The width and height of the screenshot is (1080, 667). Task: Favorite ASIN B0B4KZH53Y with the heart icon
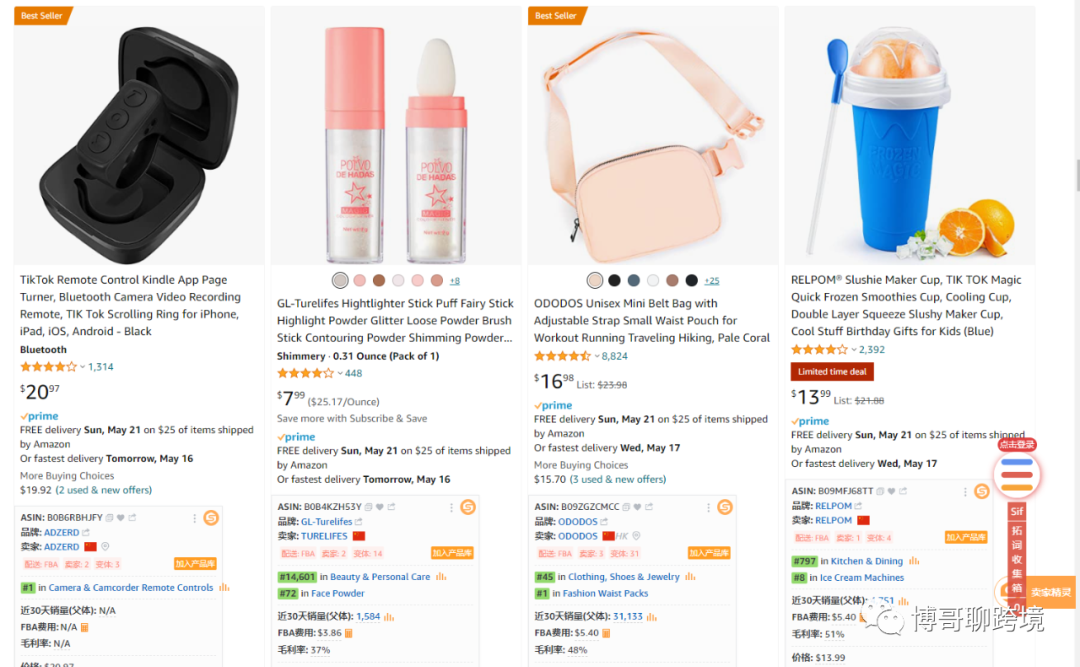pos(380,506)
